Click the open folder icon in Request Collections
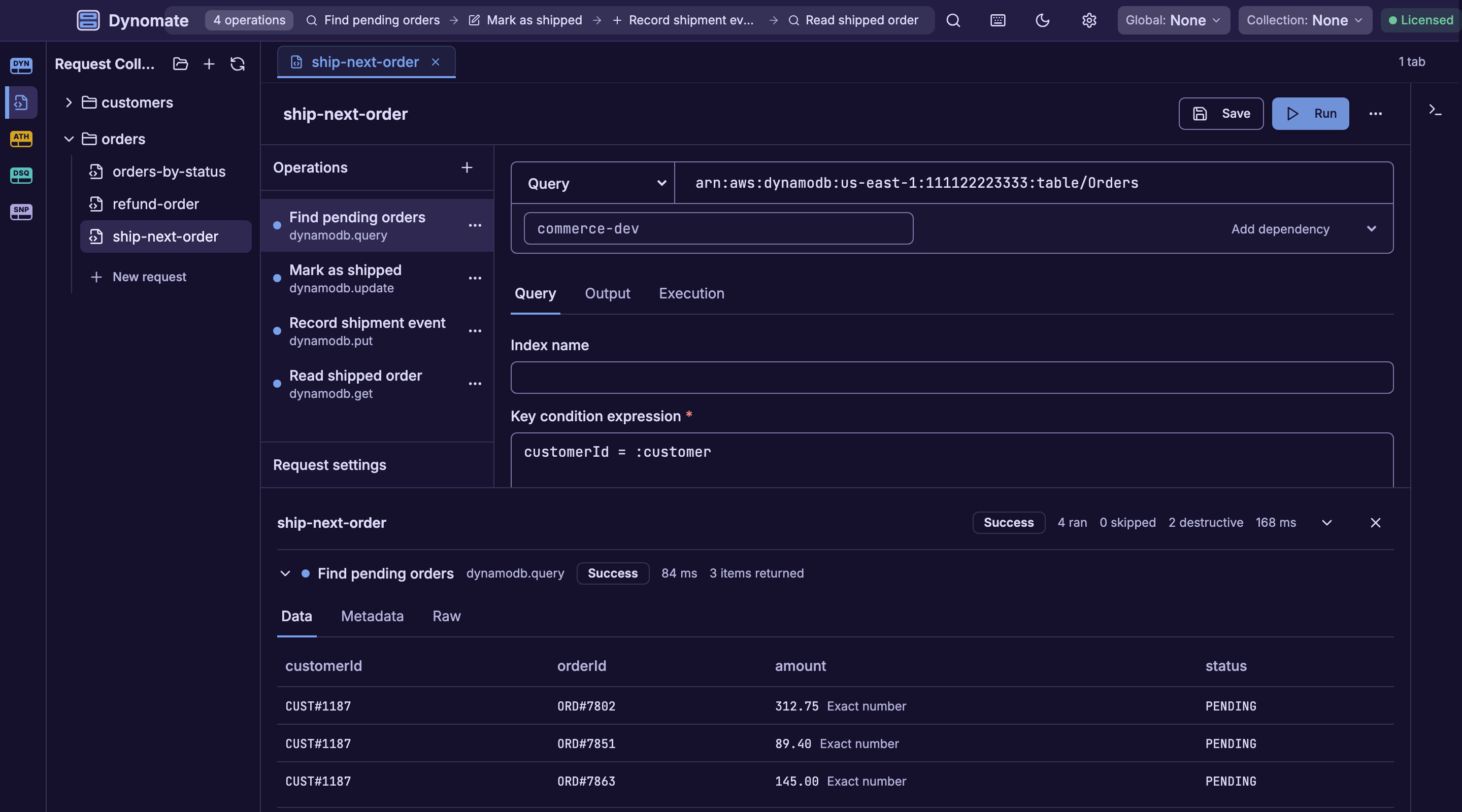 (181, 63)
